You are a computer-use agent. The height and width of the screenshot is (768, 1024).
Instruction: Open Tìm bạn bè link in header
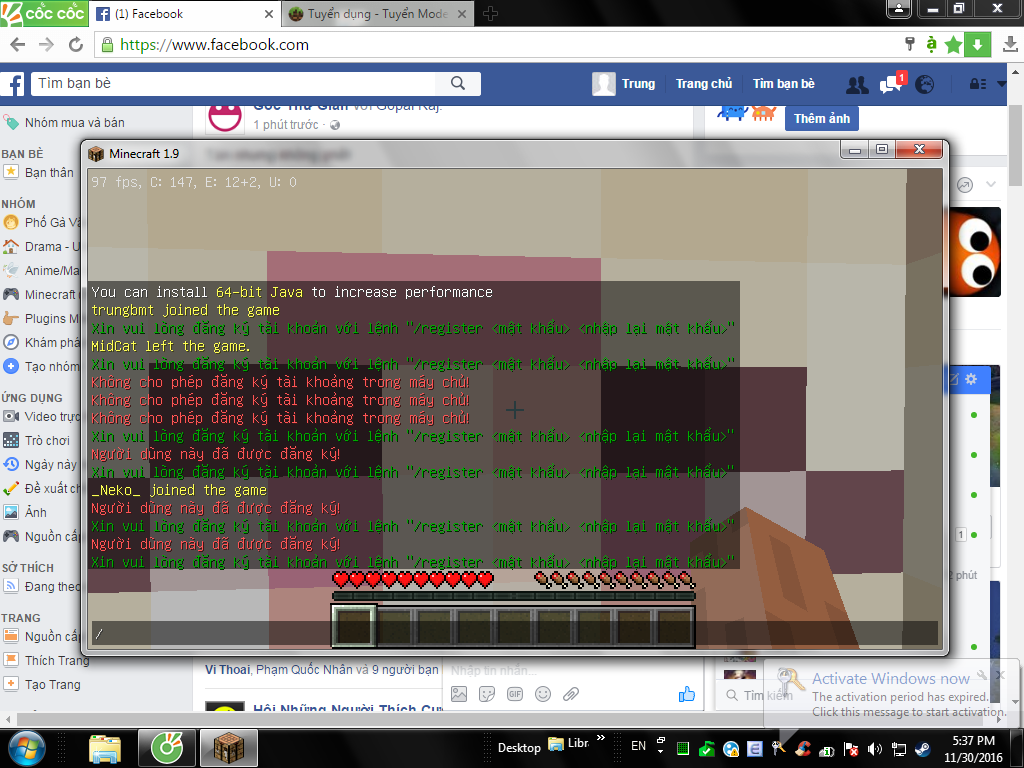click(784, 84)
